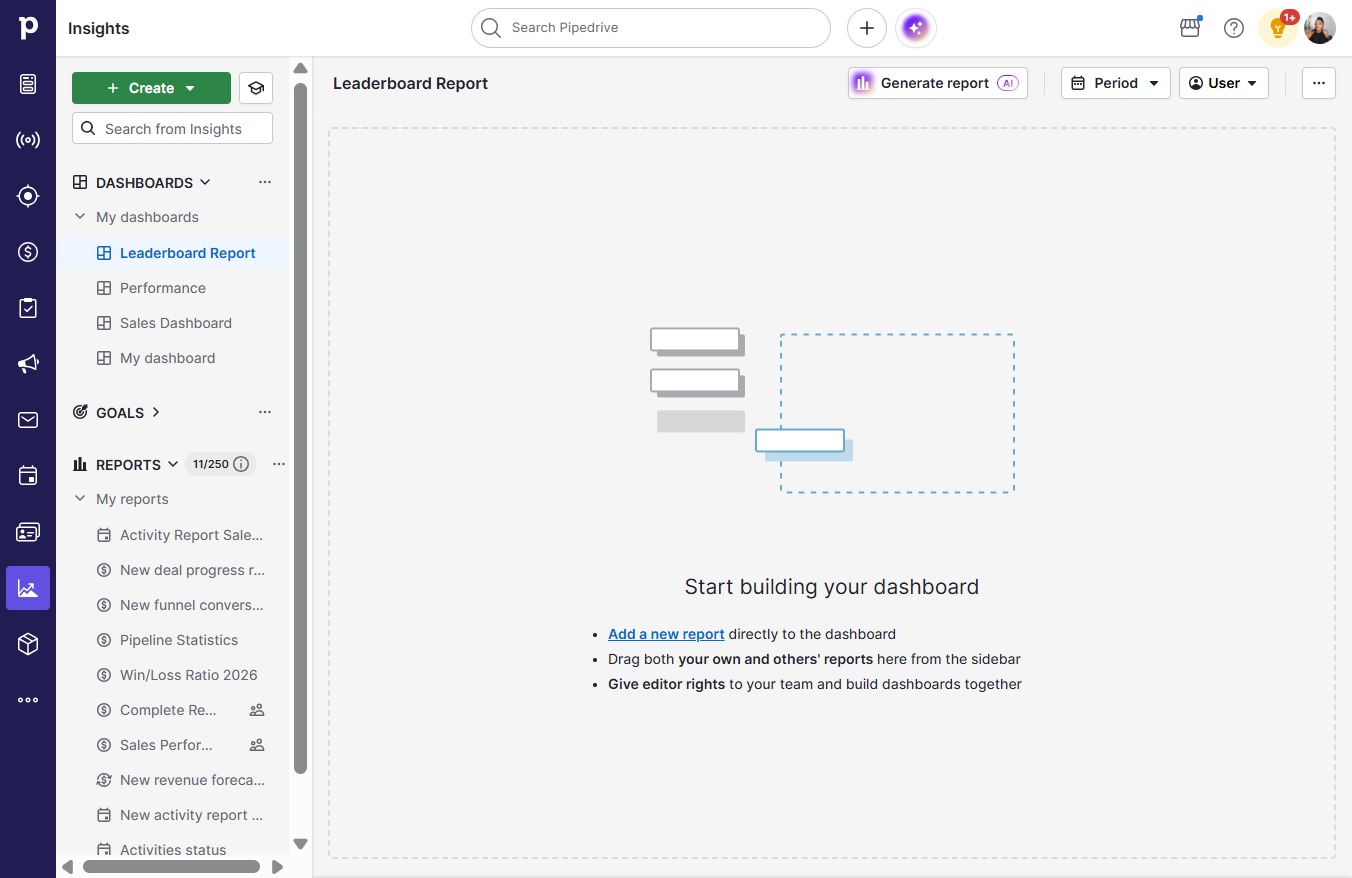Open the Create dropdown

[151, 88]
